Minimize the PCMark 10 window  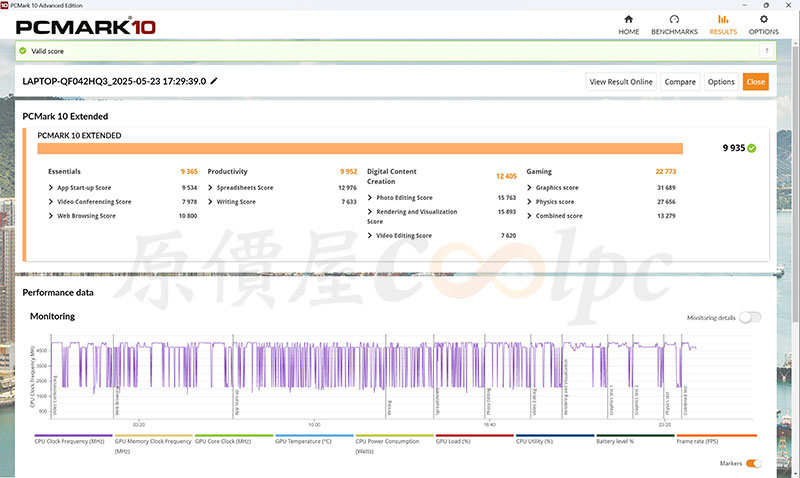[x=745, y=5]
